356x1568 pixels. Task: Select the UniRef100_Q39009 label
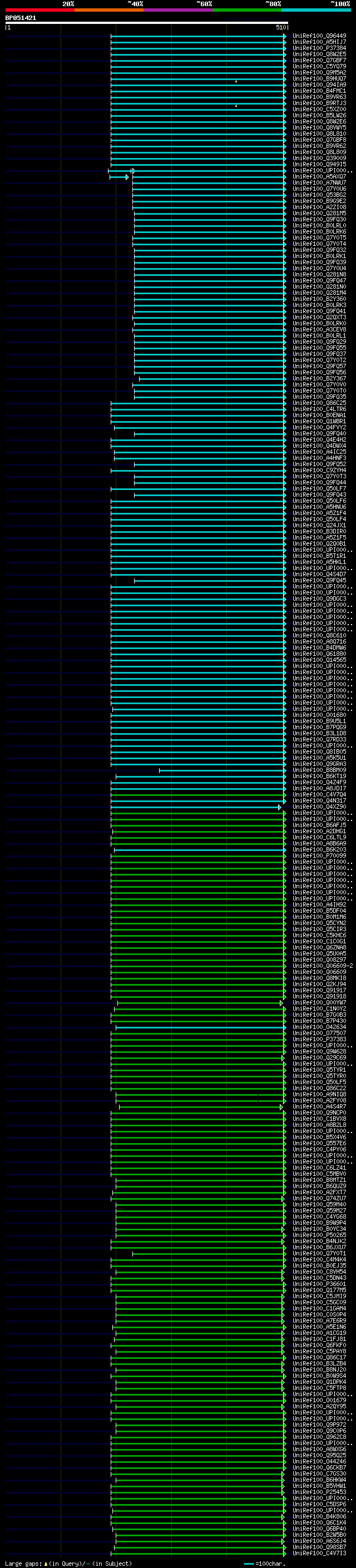[x=319, y=159]
